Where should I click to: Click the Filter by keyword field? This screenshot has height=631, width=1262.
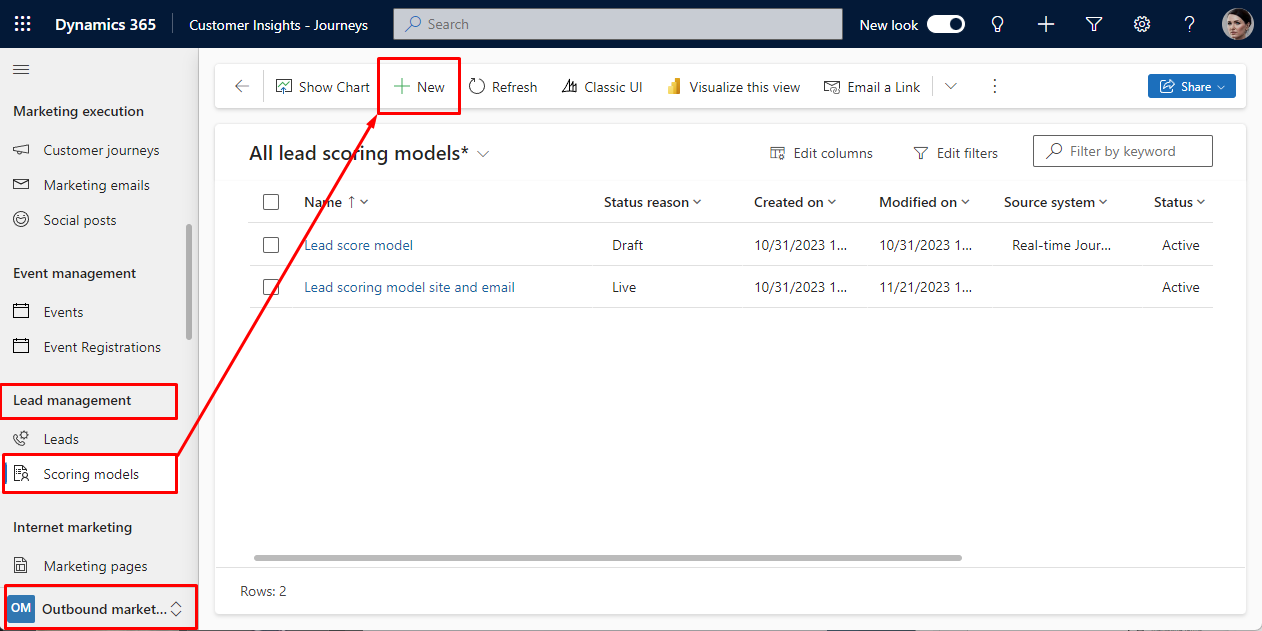(1123, 151)
